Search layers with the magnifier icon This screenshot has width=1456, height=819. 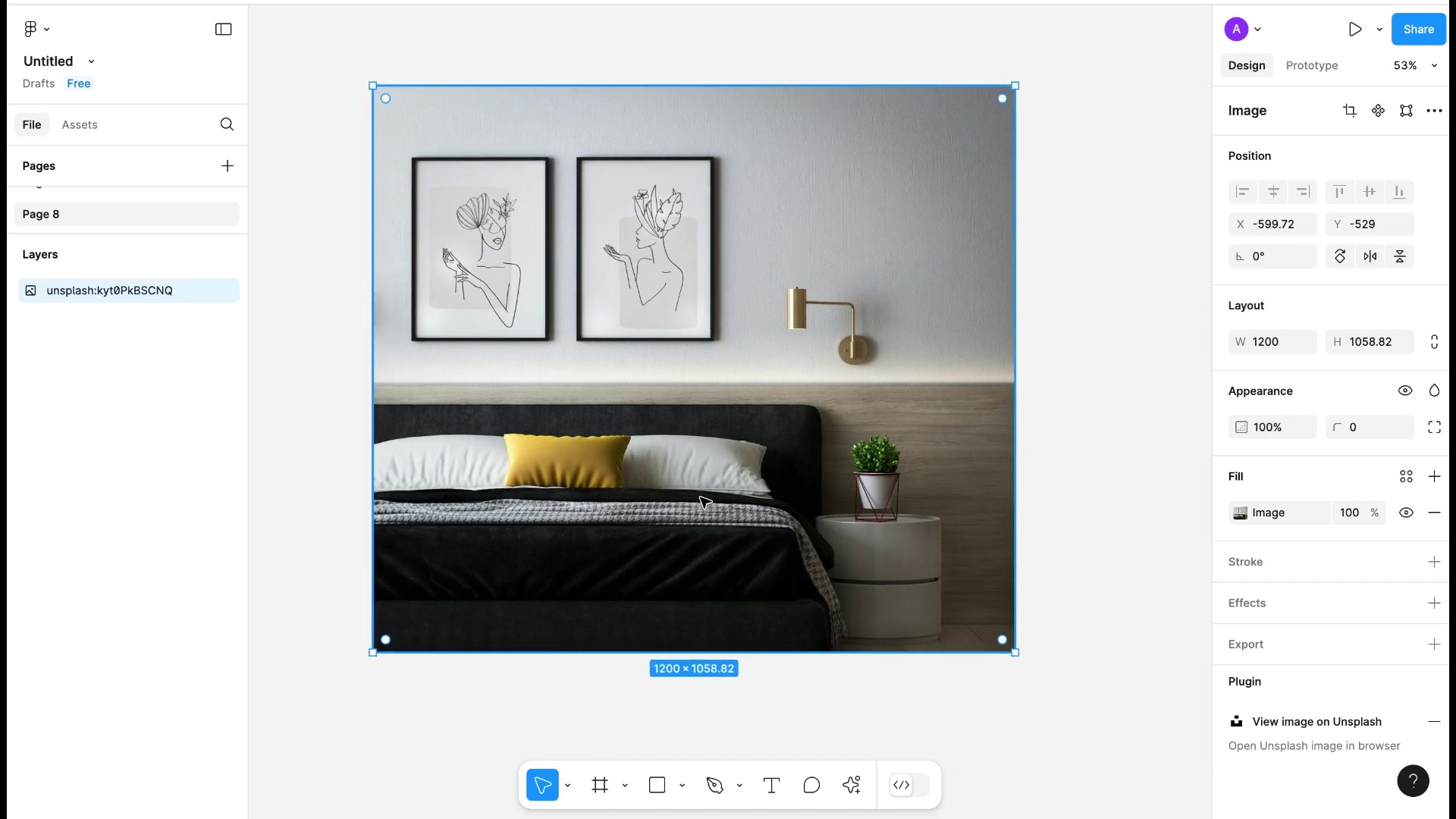pyautogui.click(x=227, y=124)
